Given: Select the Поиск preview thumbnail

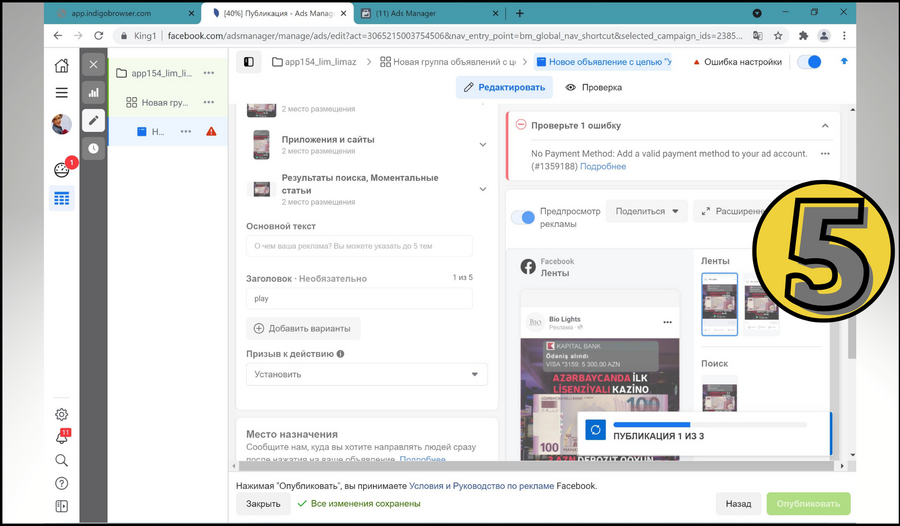Looking at the screenshot, I should [x=719, y=394].
